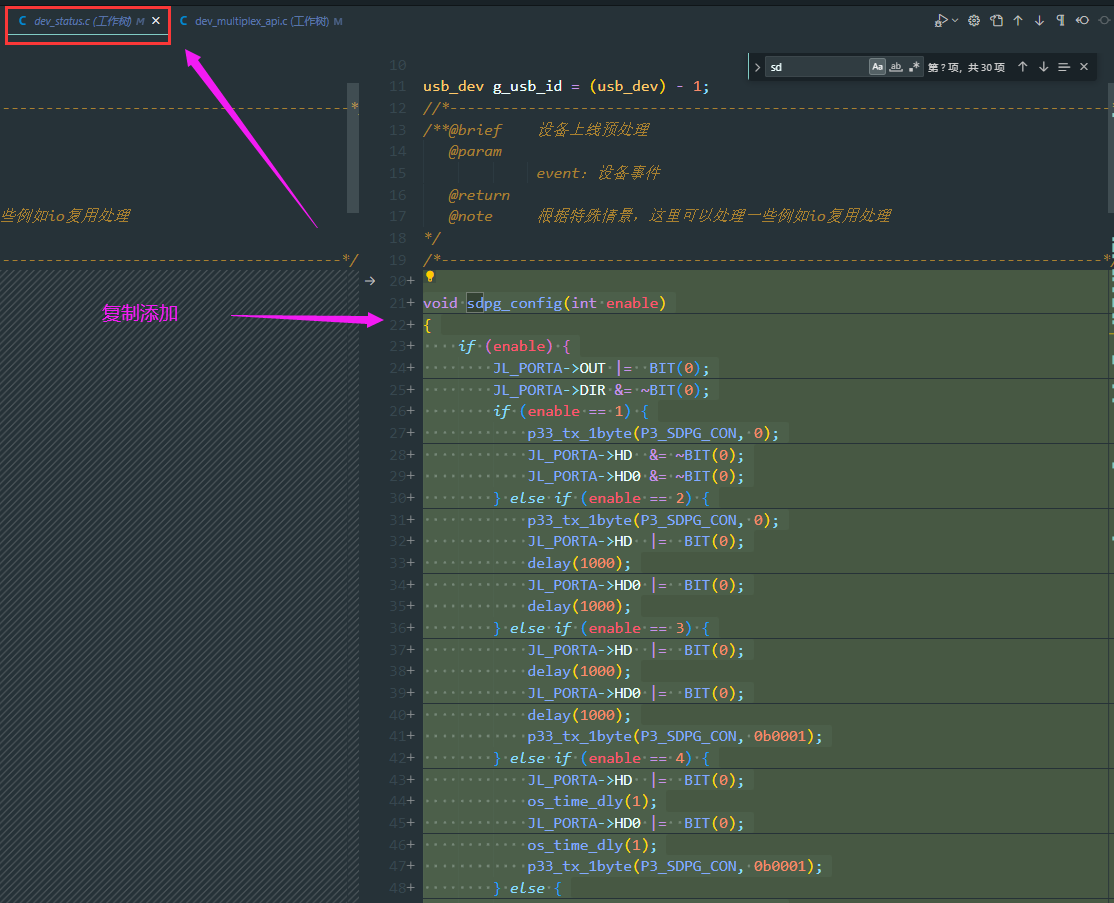Image resolution: width=1114 pixels, height=903 pixels.
Task: Click "if (enable) {" on line 23
Action: [x=514, y=347]
